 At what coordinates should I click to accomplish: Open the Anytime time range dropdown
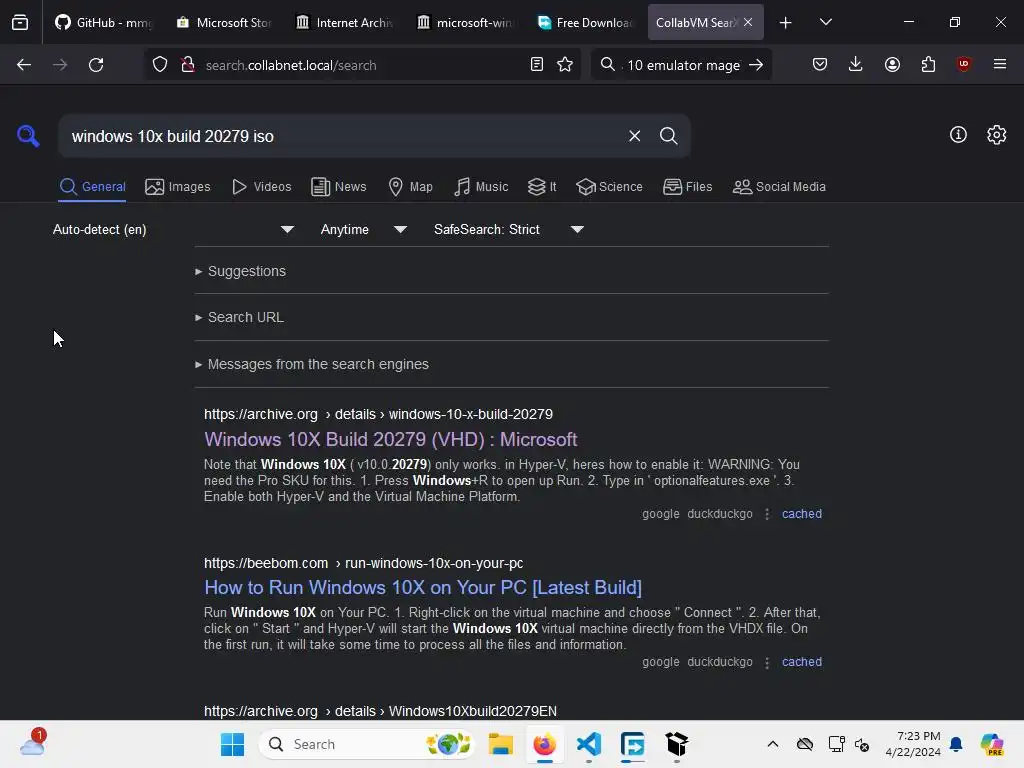pos(364,230)
